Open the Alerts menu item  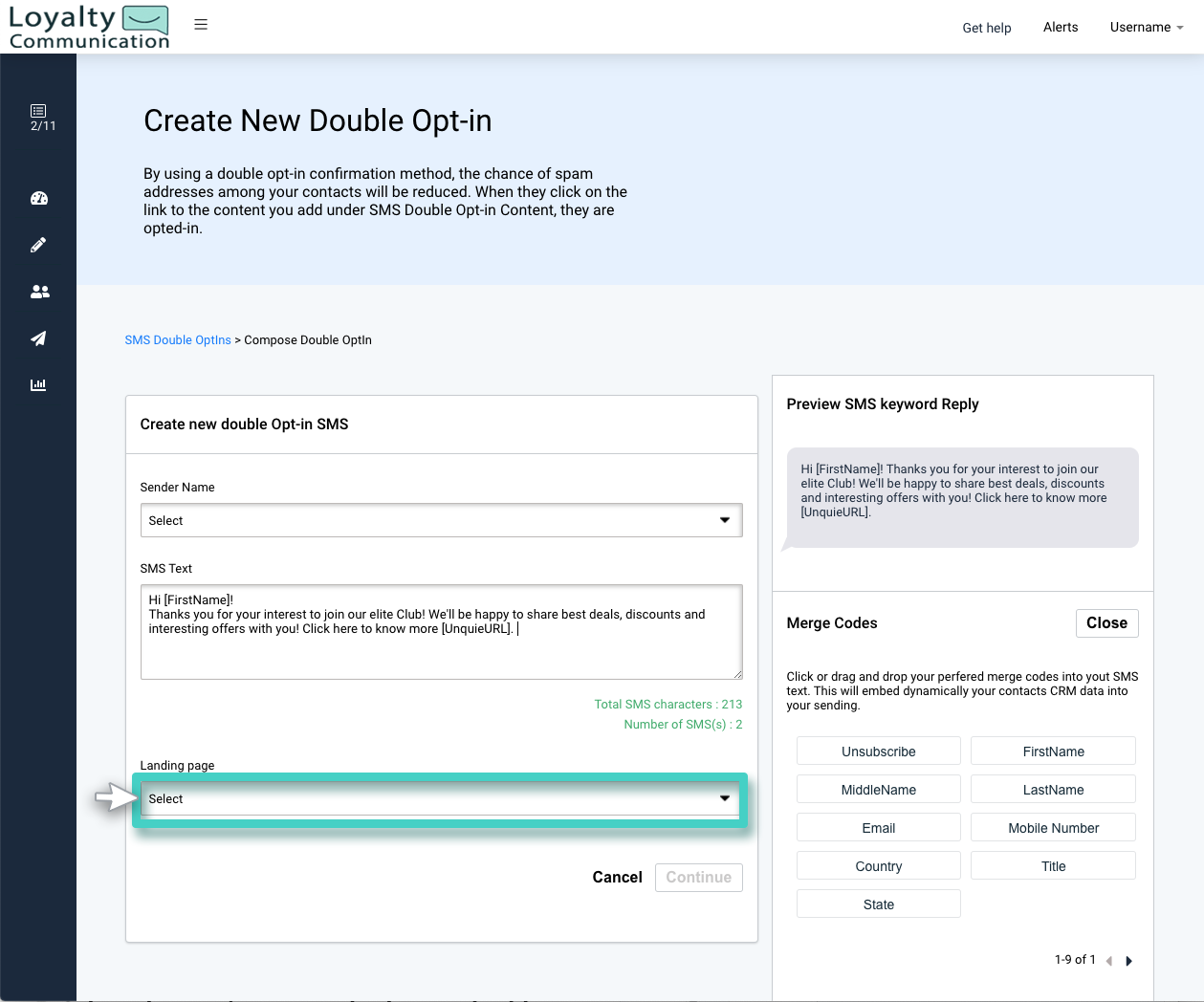1060,27
